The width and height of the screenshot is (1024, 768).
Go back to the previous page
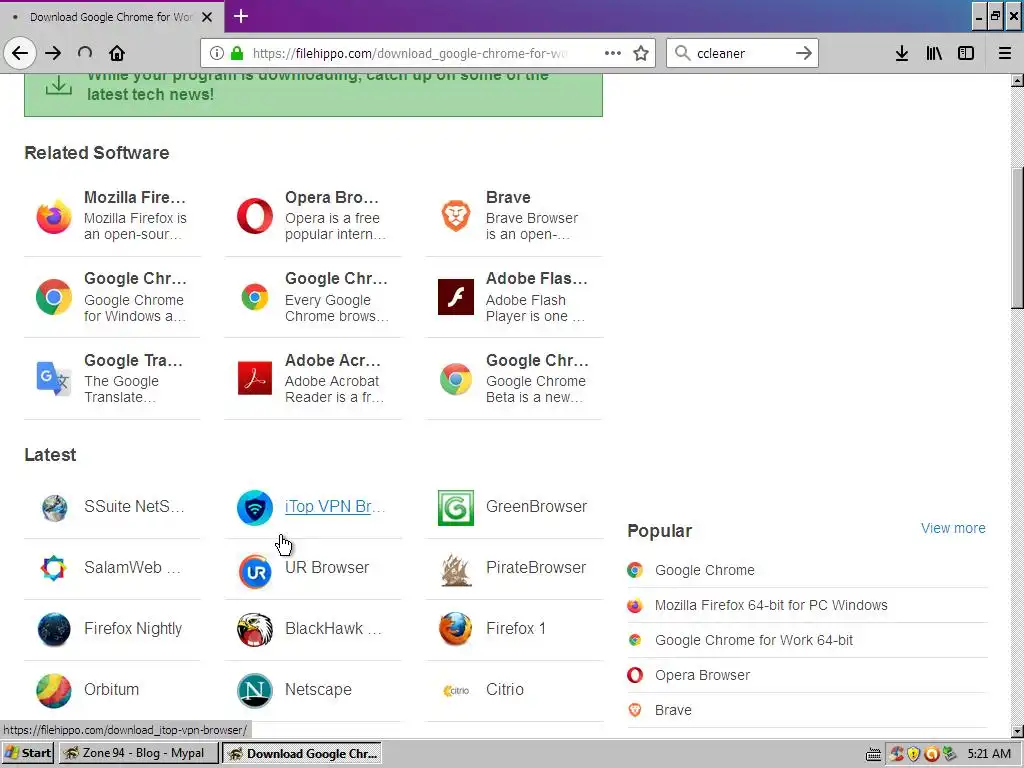20,53
